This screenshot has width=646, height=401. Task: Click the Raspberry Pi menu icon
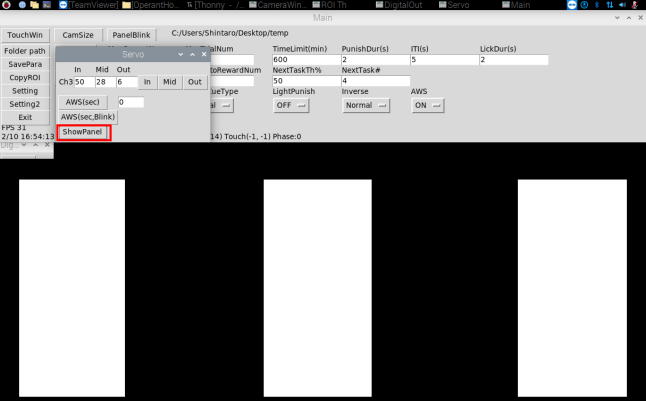pos(8,5)
